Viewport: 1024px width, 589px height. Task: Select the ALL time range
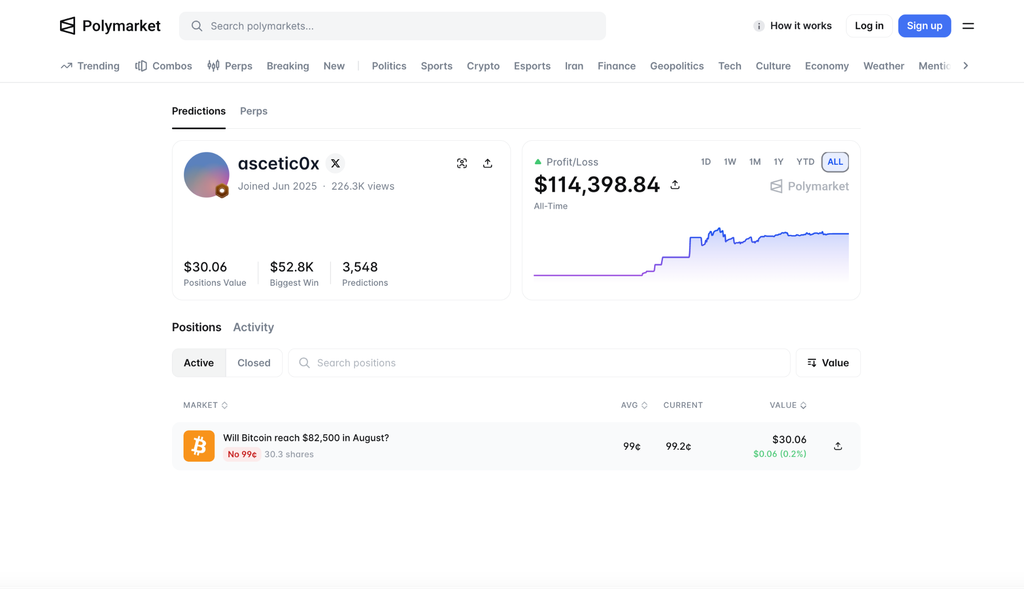pos(835,162)
